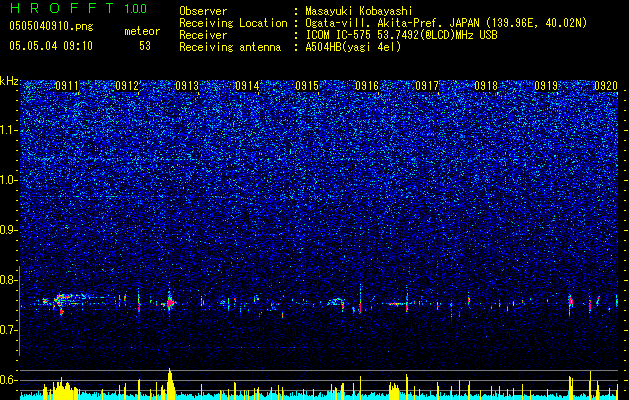
Task: Click the 1.0 kHz axis label
Action: point(8,180)
